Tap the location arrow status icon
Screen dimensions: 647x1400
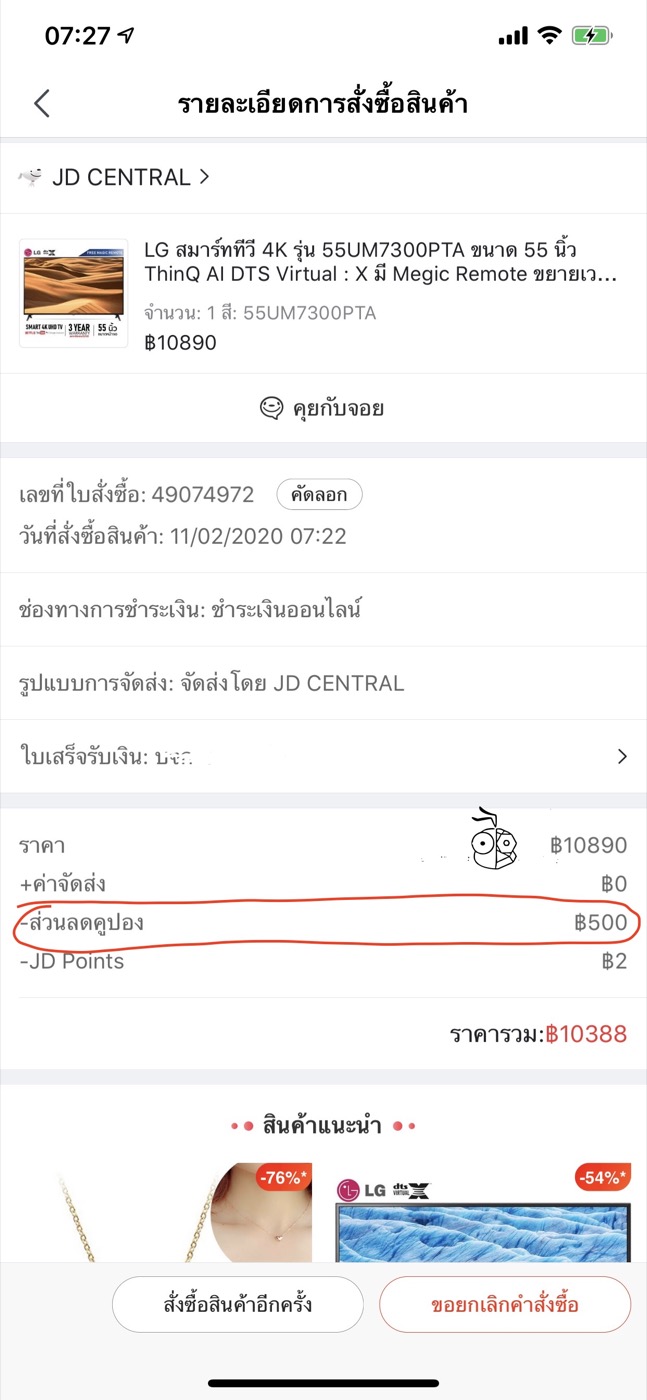(126, 36)
